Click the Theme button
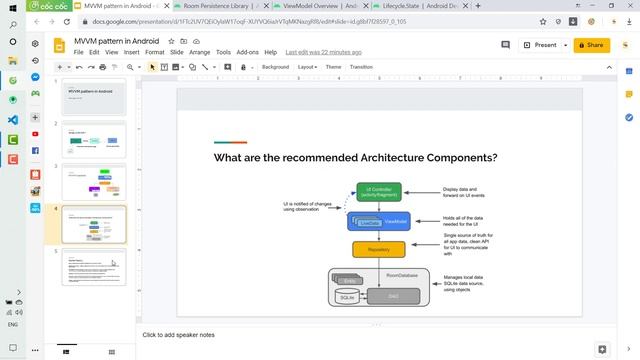 click(x=333, y=67)
